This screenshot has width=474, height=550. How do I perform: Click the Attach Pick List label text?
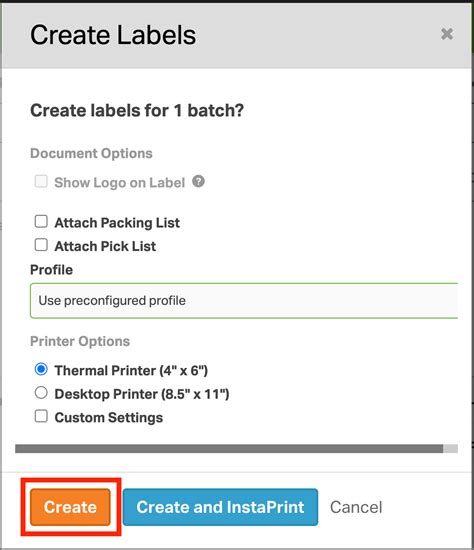[105, 246]
